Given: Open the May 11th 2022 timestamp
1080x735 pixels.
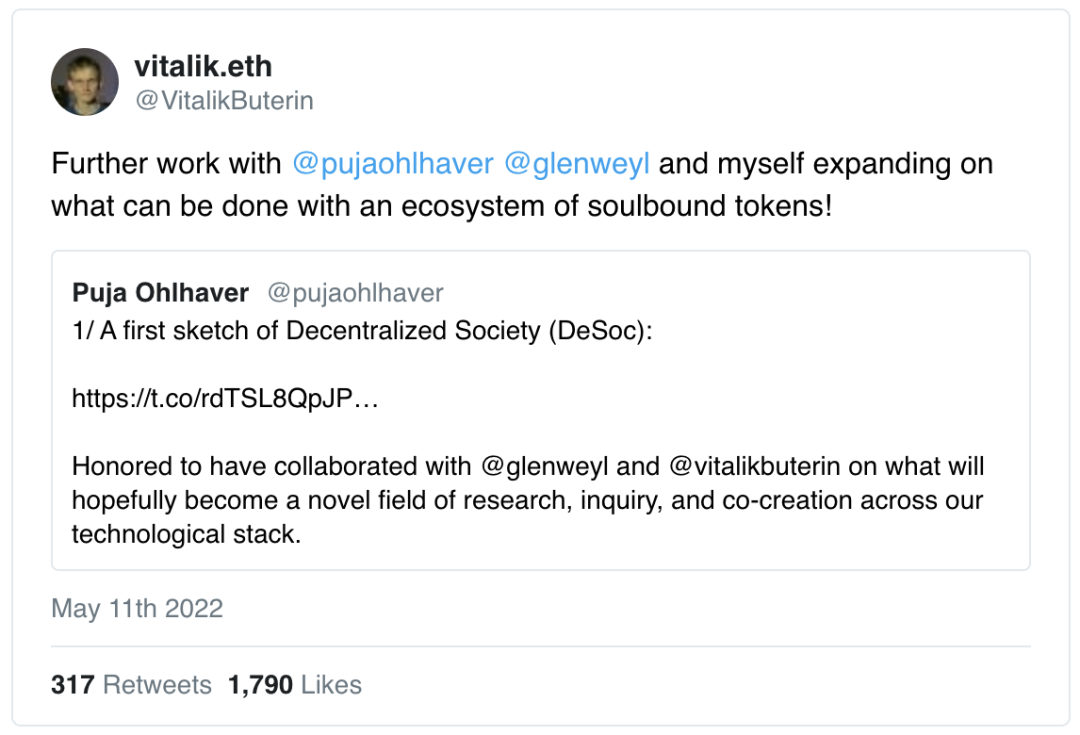Looking at the screenshot, I should click(137, 608).
